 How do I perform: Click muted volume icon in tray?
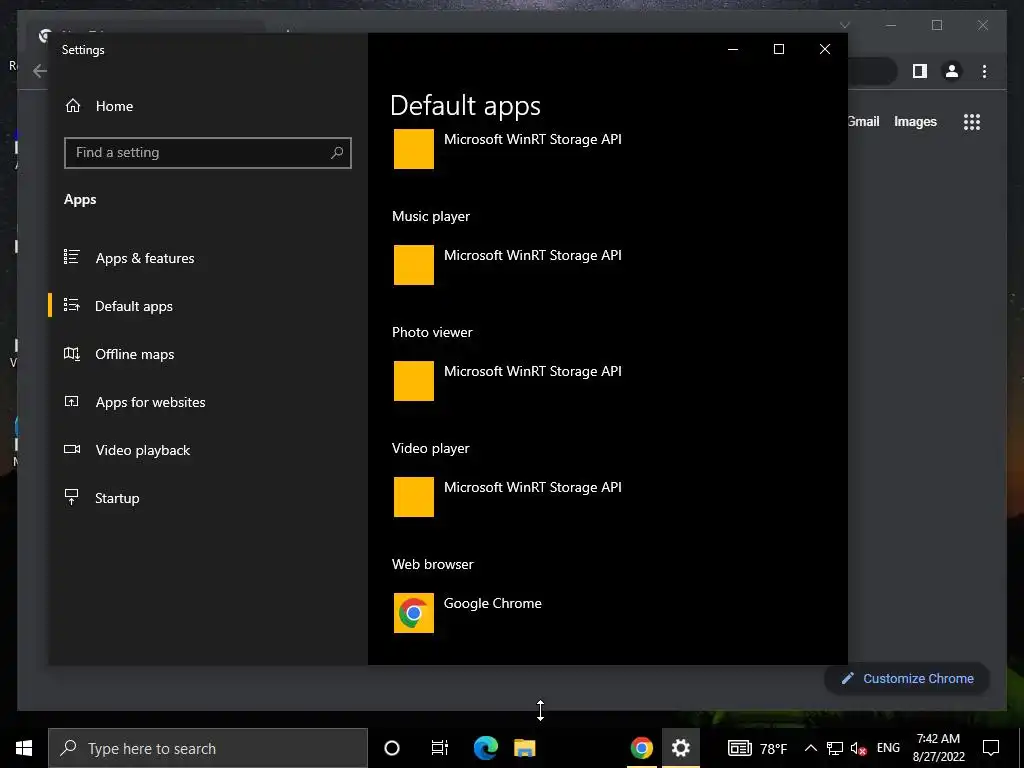pos(858,748)
